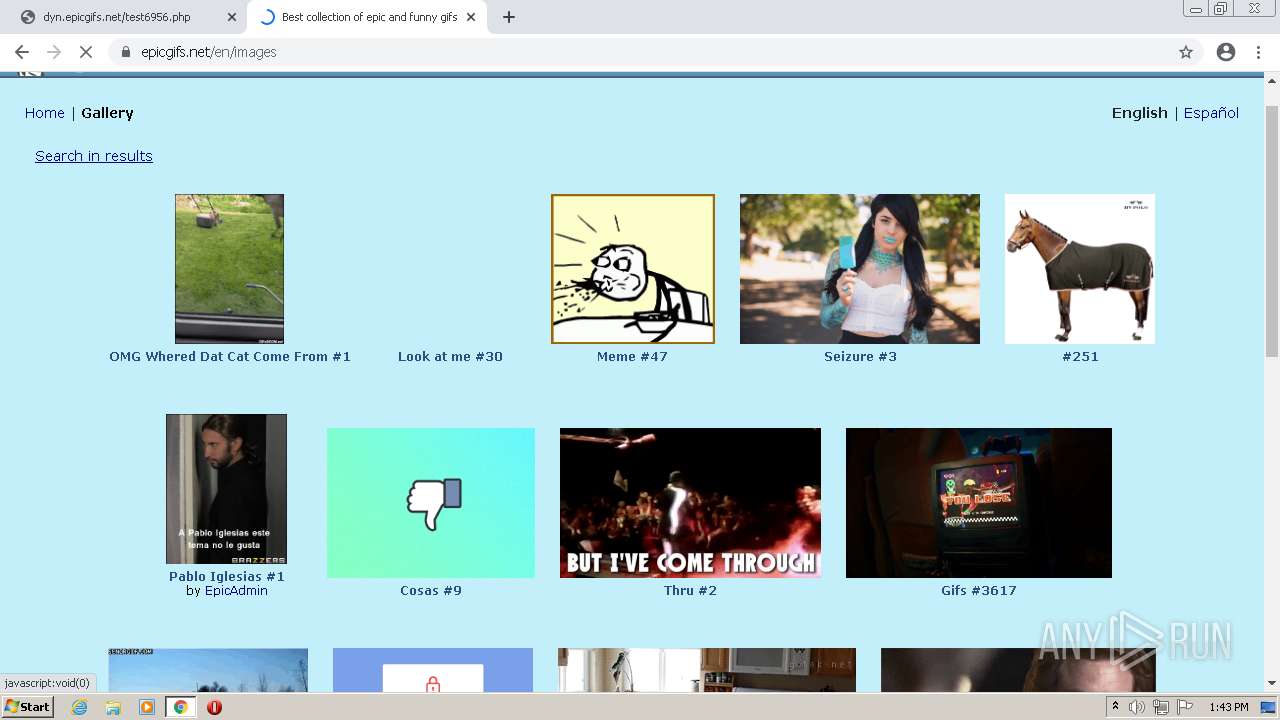Select Chrome taskbar icon
1280x720 pixels.
(180, 707)
